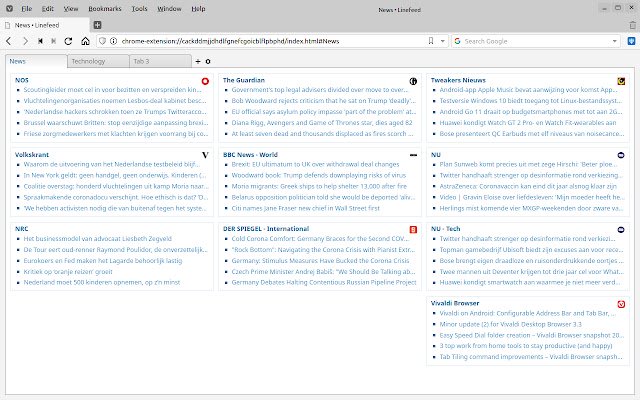Click the BBC News feed favicon
640x400 pixels.
[x=413, y=155]
